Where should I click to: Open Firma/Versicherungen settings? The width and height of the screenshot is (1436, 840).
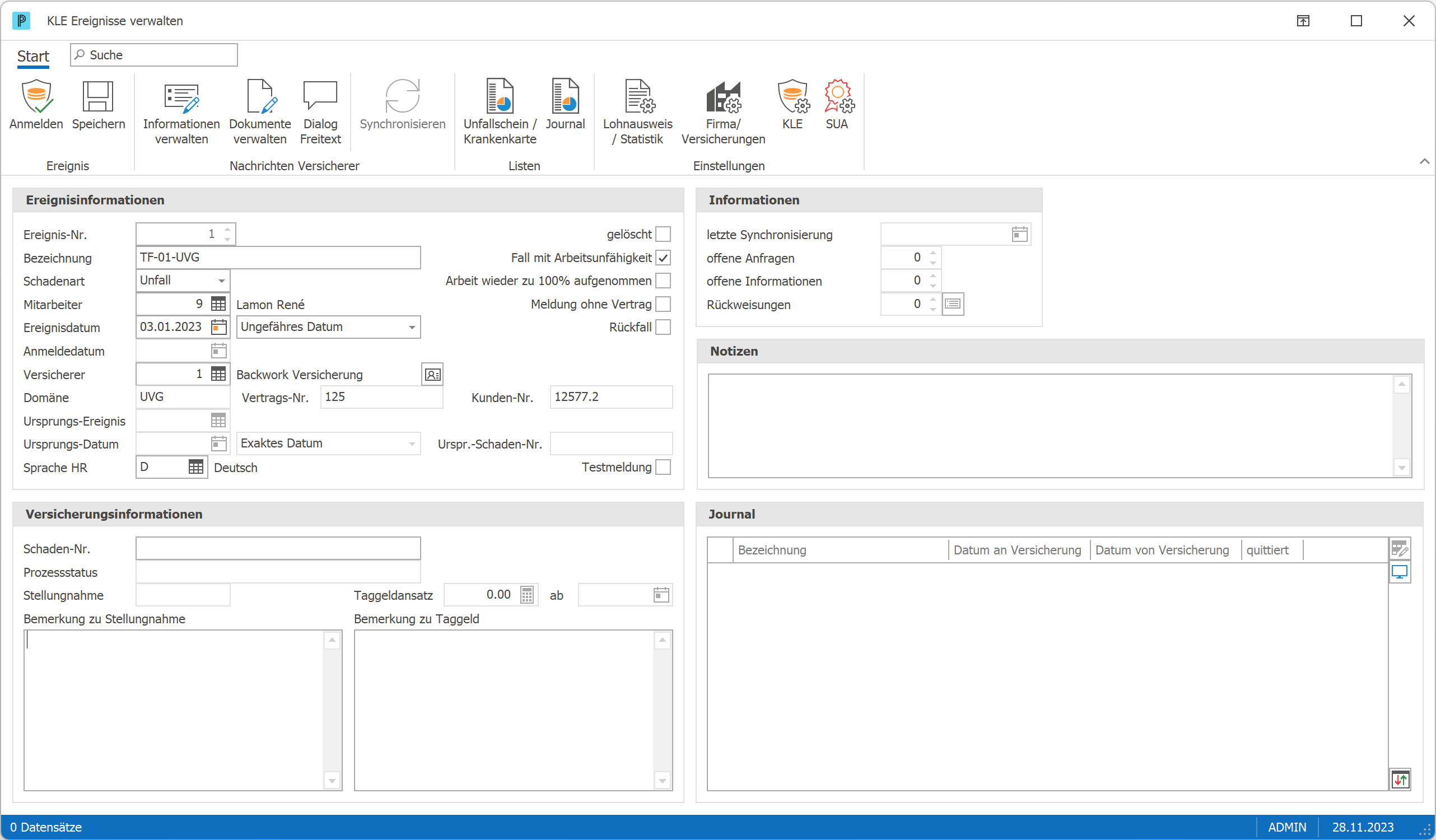coord(723,112)
